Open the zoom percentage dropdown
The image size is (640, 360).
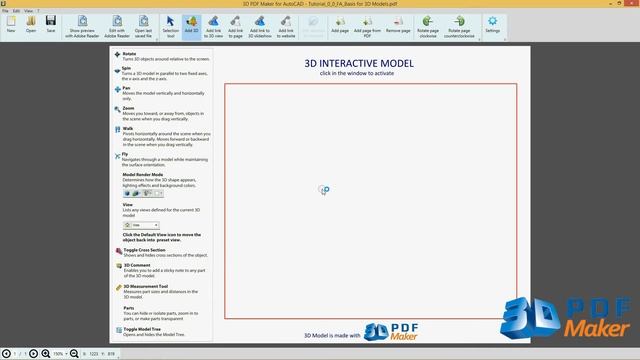[66, 354]
